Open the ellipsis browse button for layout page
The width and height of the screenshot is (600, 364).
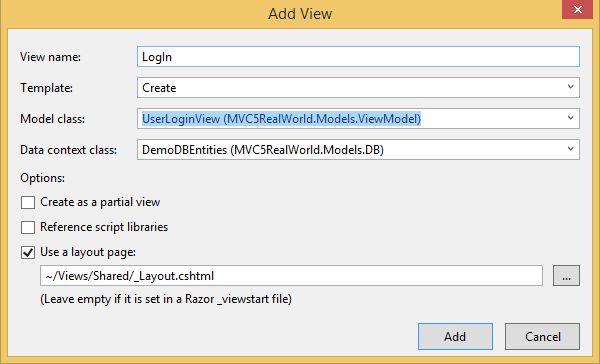click(566, 276)
